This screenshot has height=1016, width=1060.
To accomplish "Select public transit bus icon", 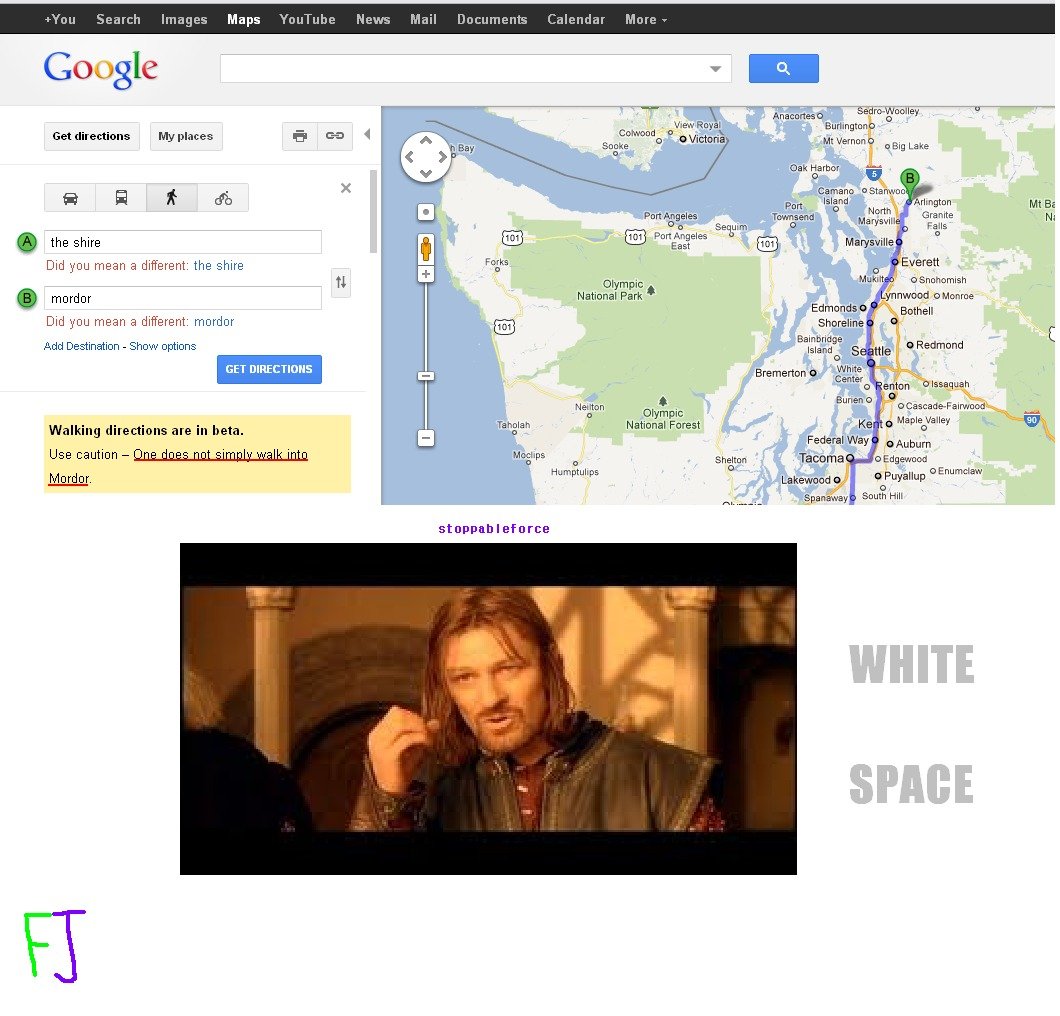I will coord(121,198).
